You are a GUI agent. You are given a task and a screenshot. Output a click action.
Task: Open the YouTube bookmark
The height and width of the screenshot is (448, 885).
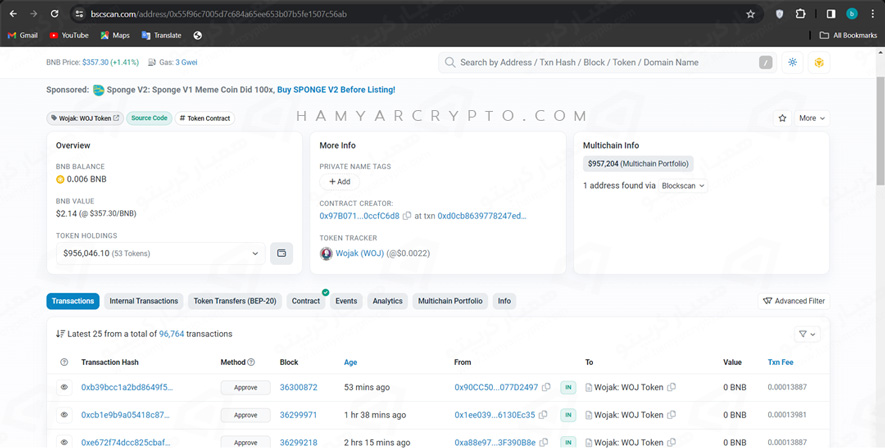click(69, 35)
